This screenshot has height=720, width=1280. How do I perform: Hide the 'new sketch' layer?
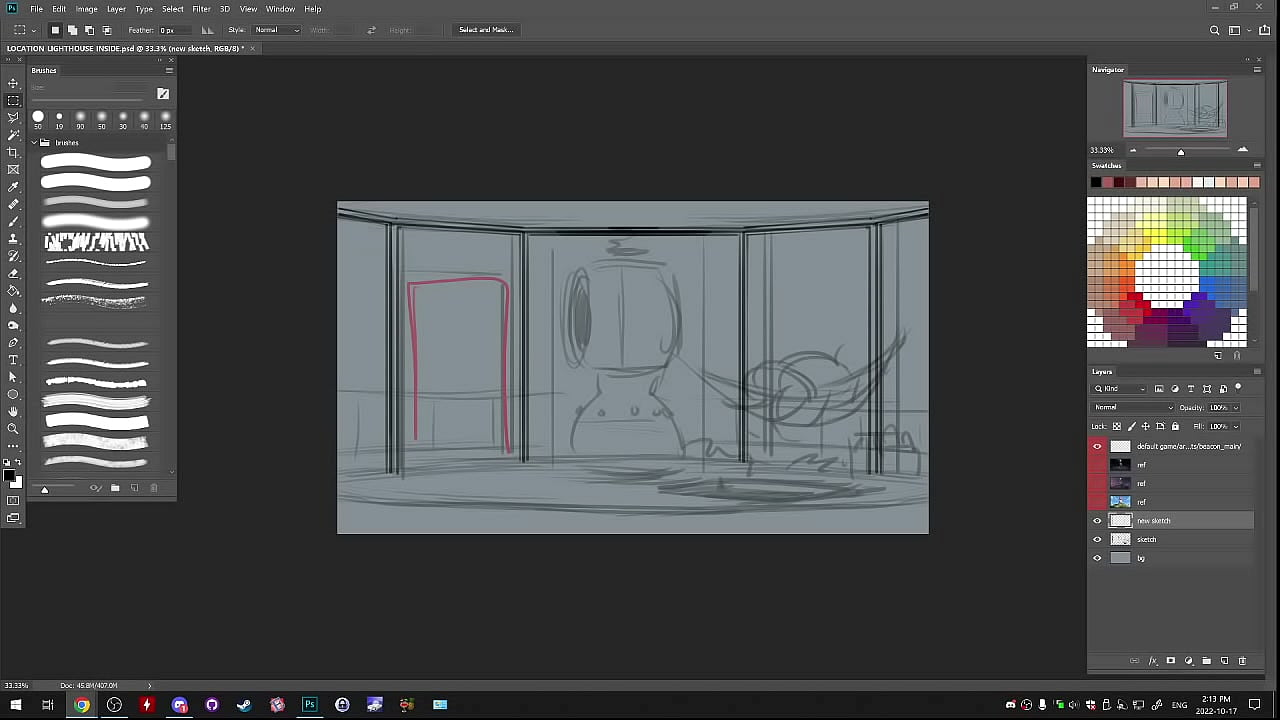1097,521
